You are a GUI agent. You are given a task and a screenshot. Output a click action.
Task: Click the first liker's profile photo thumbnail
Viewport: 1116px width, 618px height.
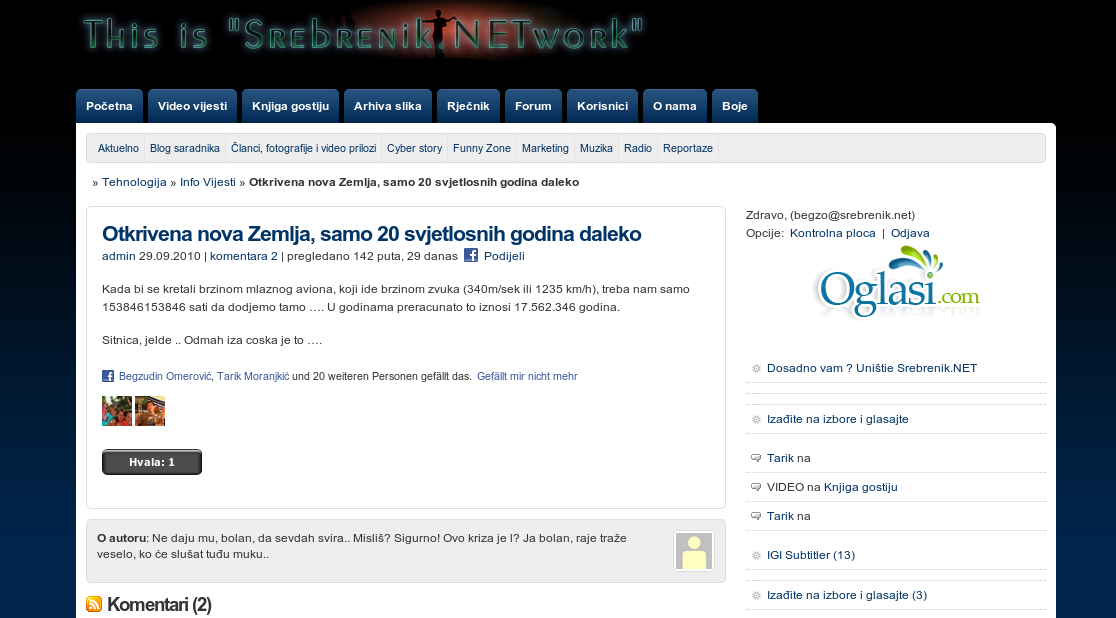tap(117, 411)
